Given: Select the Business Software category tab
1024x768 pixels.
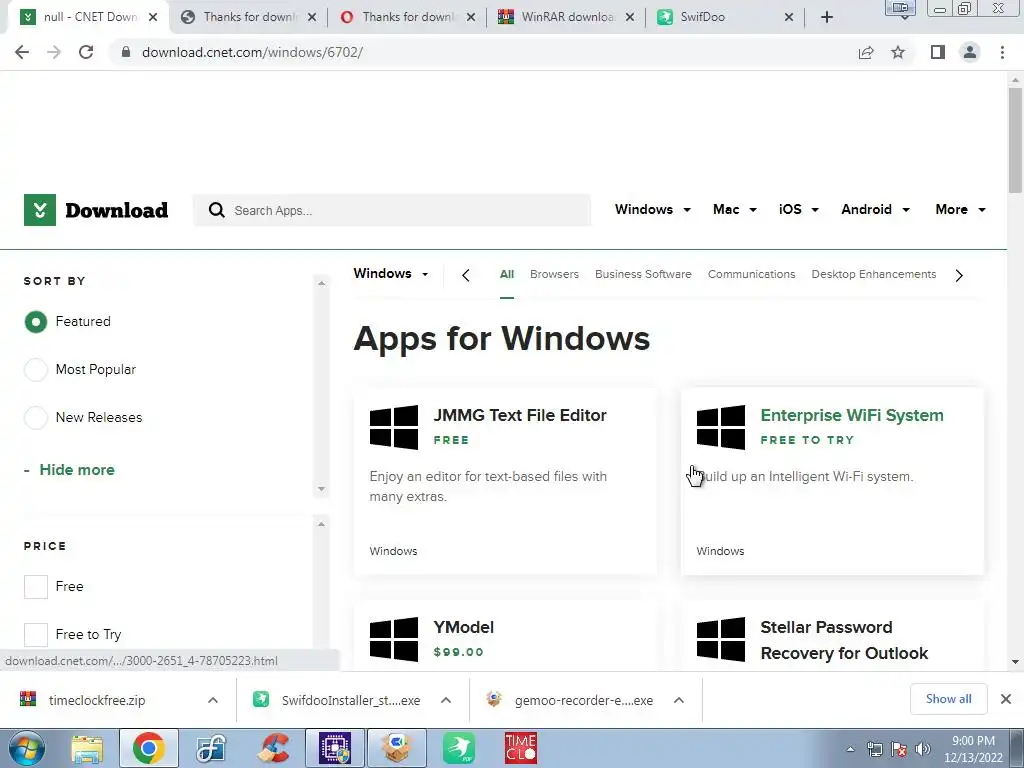Looking at the screenshot, I should click(643, 274).
